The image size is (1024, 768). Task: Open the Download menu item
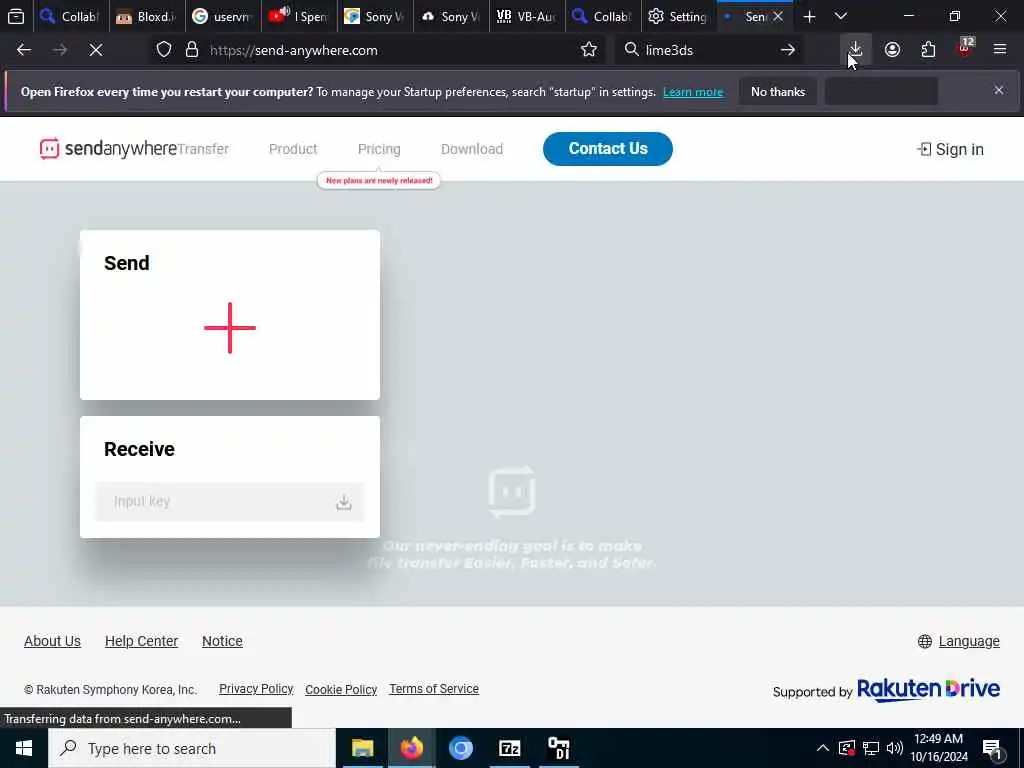[x=472, y=149]
